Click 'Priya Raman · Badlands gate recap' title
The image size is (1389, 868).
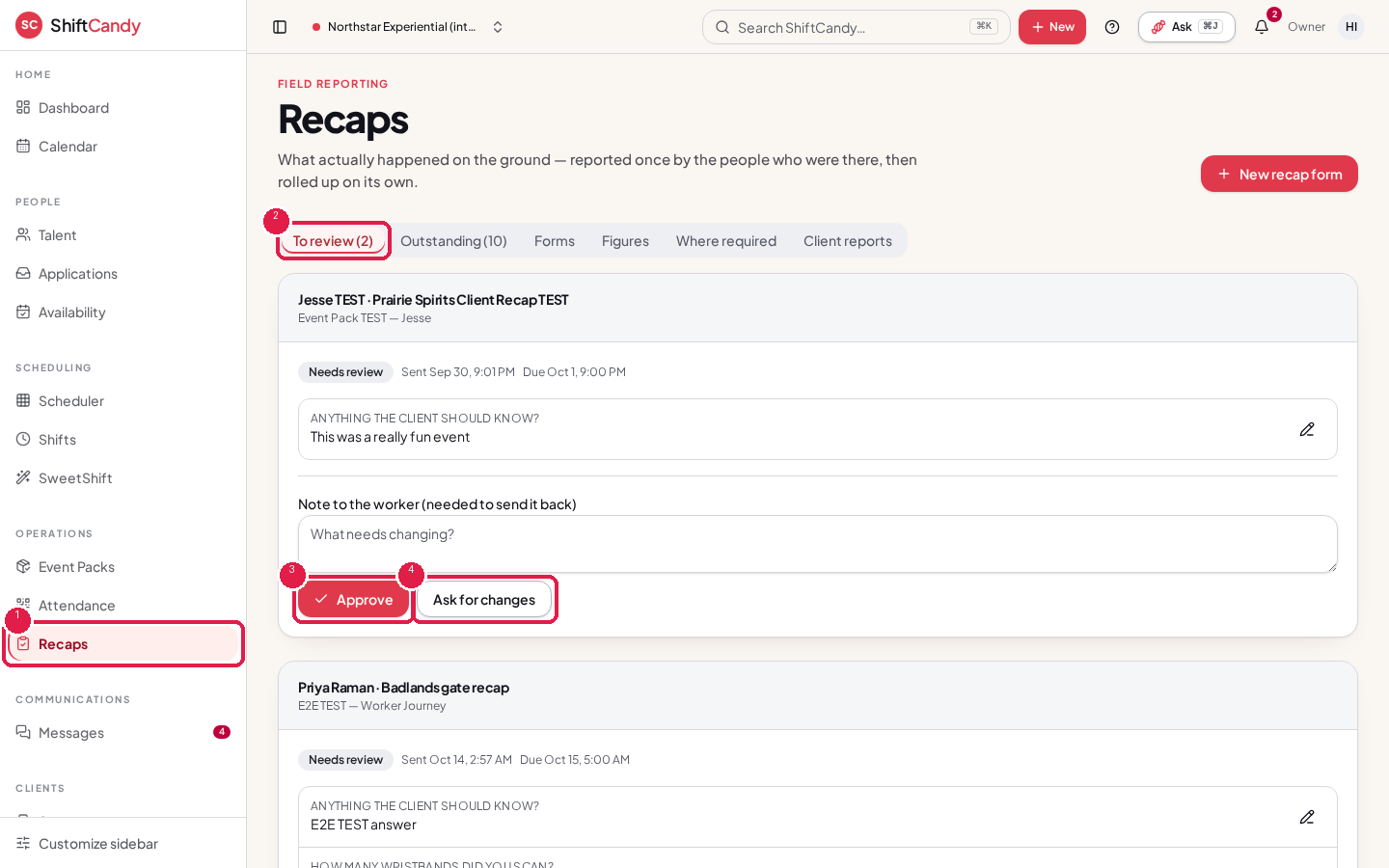point(403,688)
